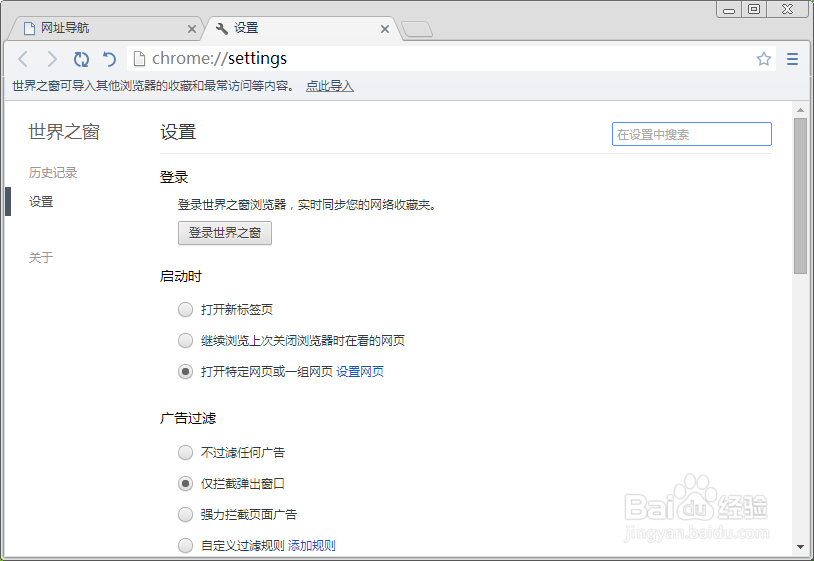Open the 设置网页 link
The height and width of the screenshot is (561, 814).
point(360,372)
